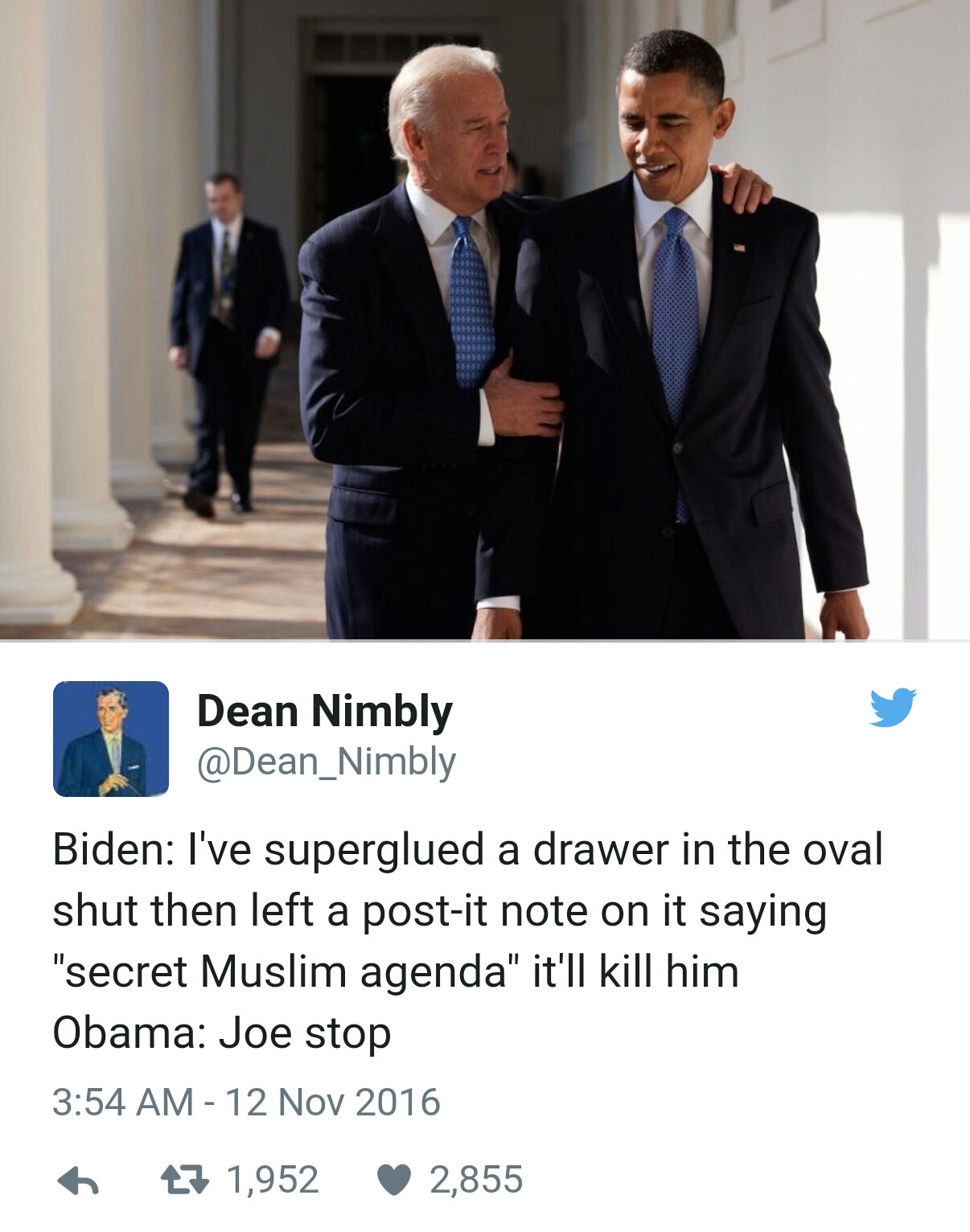Click the 12 Nov 2016 date text
Image resolution: width=970 pixels, height=1232 pixels.
click(x=333, y=1102)
